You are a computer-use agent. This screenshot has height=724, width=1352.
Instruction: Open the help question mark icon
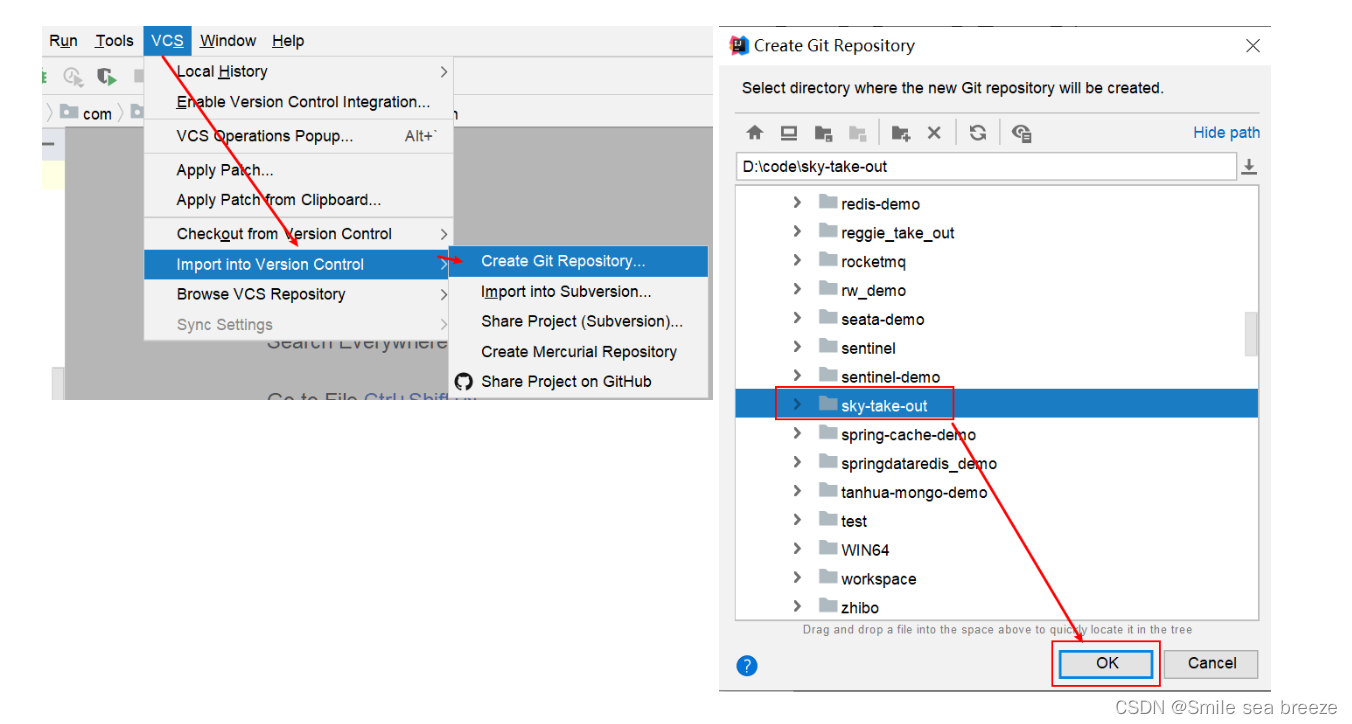747,665
